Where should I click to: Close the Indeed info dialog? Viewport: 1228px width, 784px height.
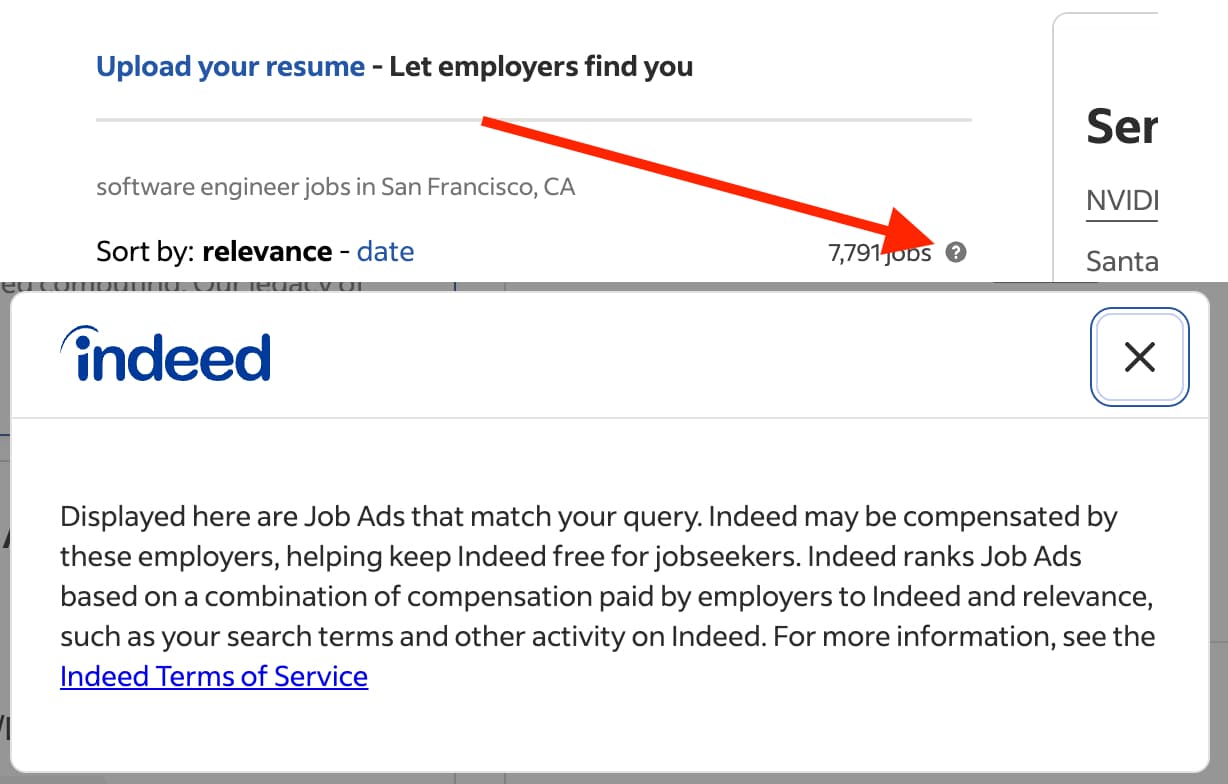pyautogui.click(x=1139, y=357)
